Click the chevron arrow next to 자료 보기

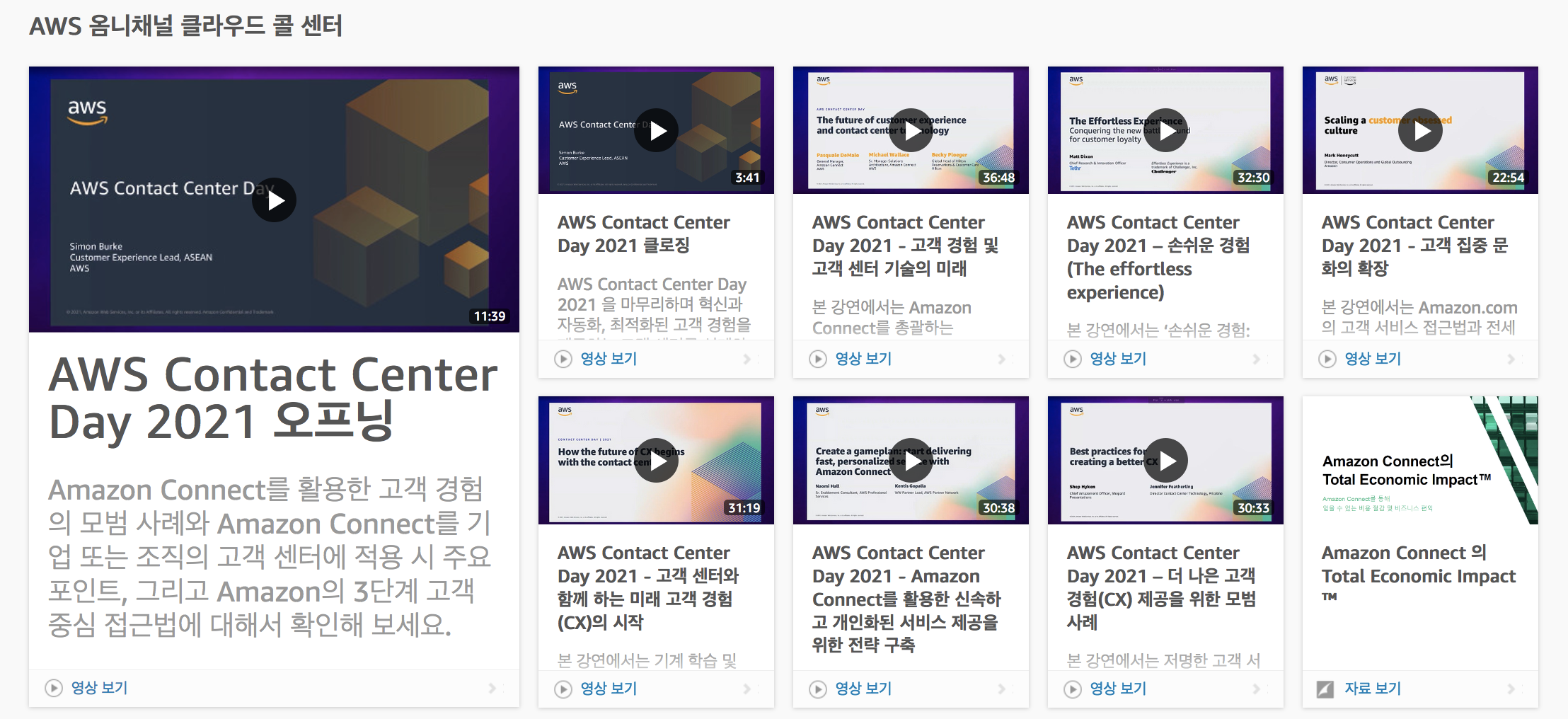click(x=1511, y=689)
